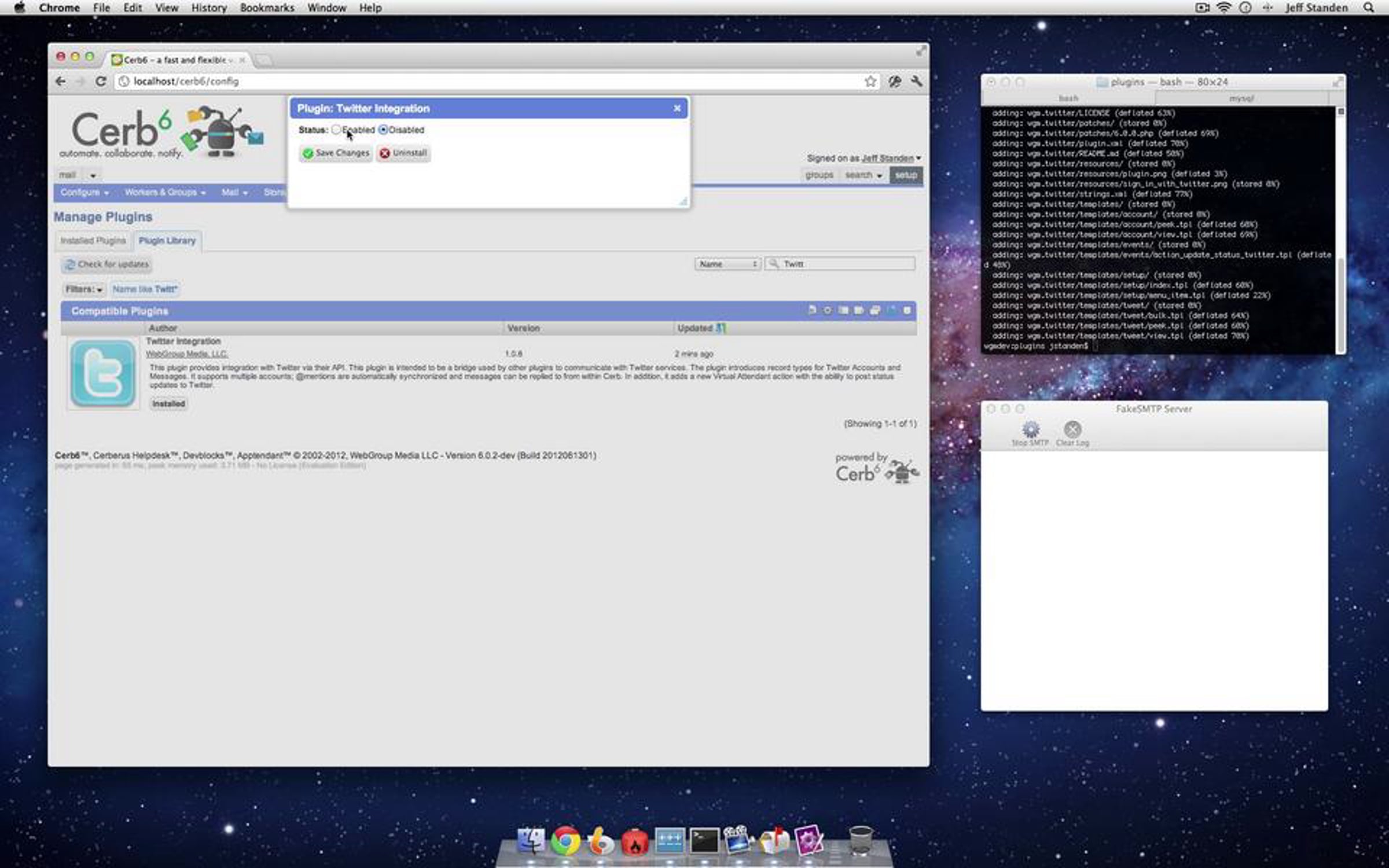
Task: Open the Configure menu dropdown
Action: point(84,193)
